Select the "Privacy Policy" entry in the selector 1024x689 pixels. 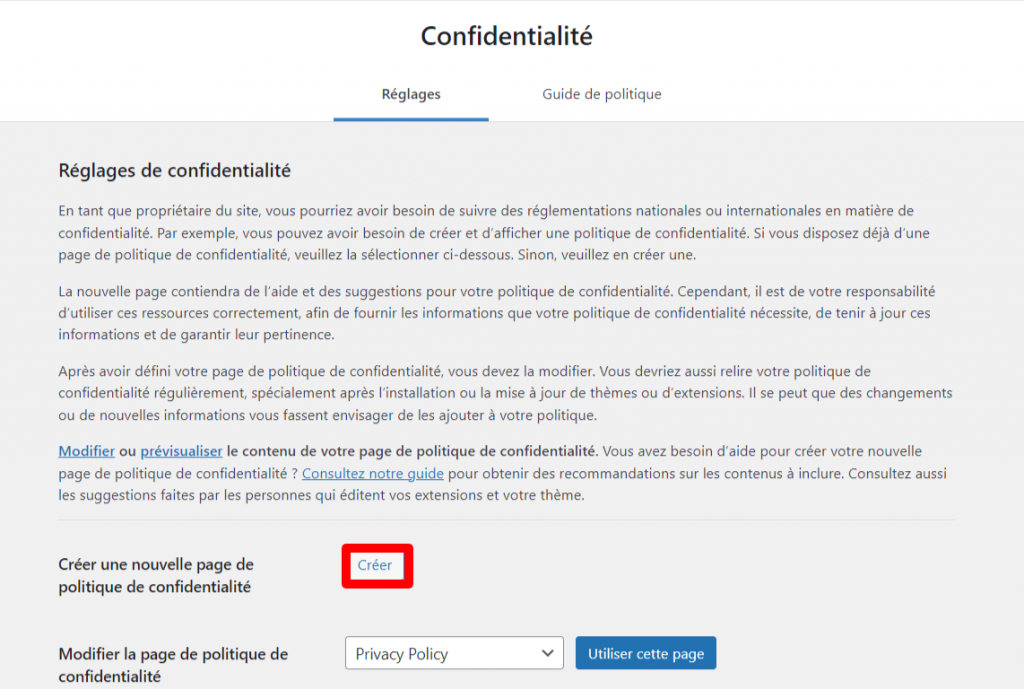coord(453,653)
